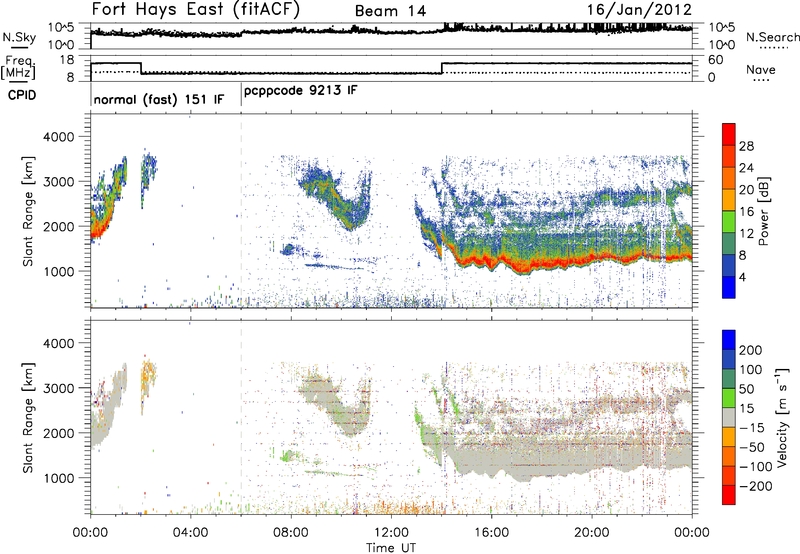
Task: Pick the bottom blue Power segment below 4
Action: [729, 287]
